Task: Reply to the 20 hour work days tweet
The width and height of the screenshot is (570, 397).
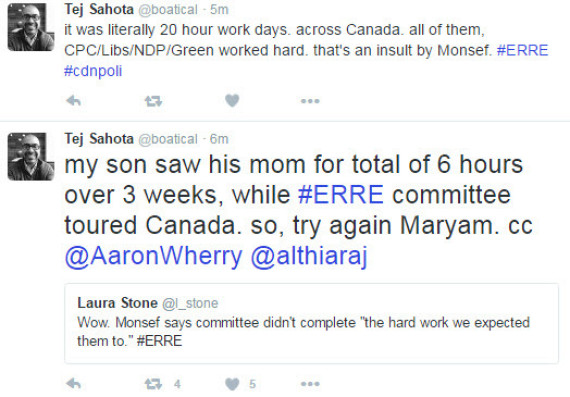Action: click(x=73, y=100)
